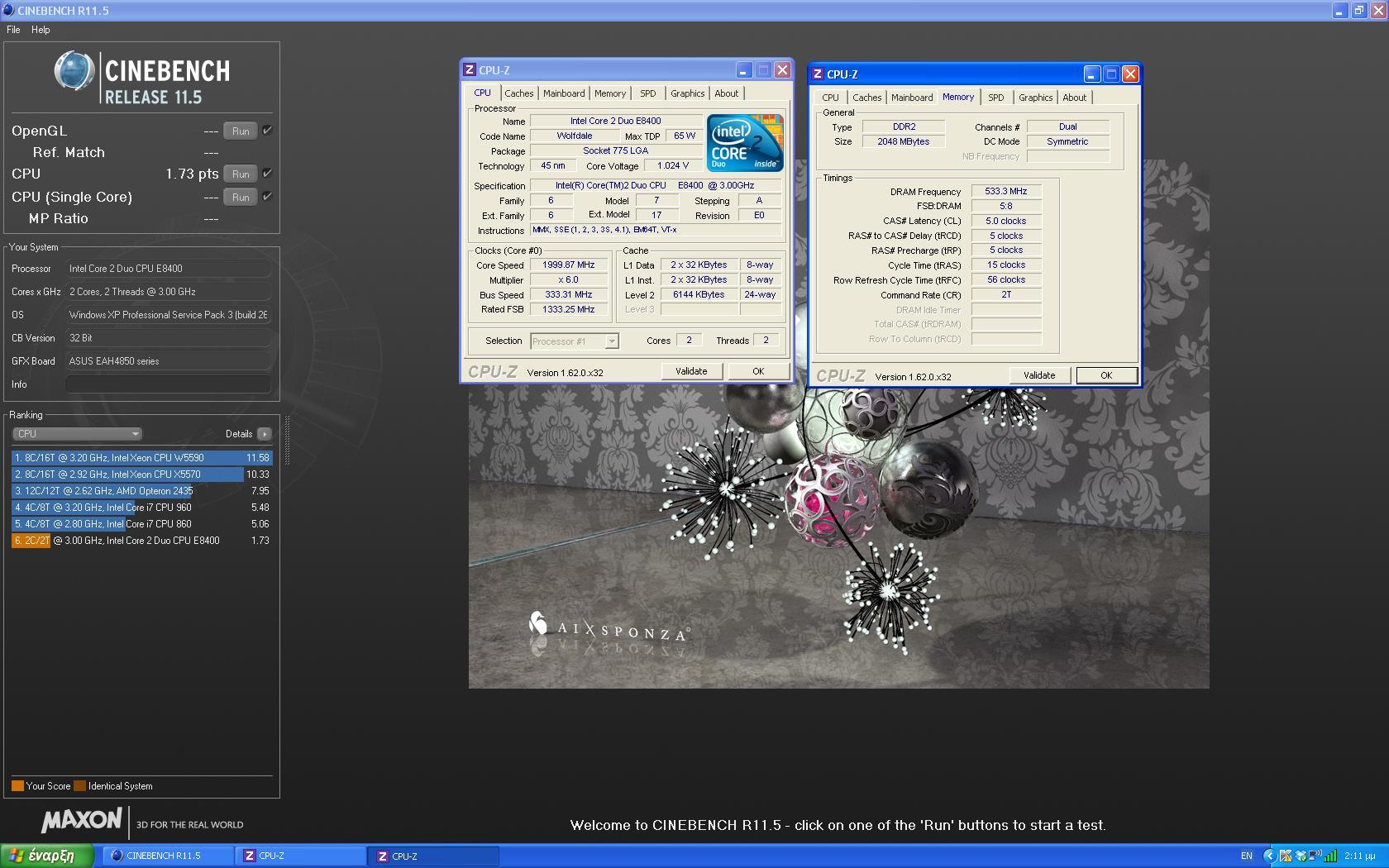Screen dimensions: 1389x868
Task: Click the Info input field
Action: (168, 384)
